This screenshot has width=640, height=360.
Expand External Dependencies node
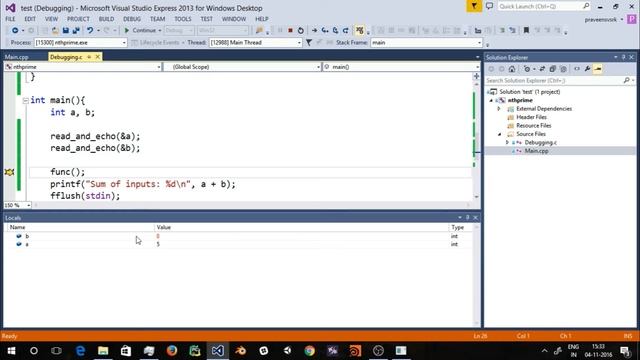[x=499, y=109]
